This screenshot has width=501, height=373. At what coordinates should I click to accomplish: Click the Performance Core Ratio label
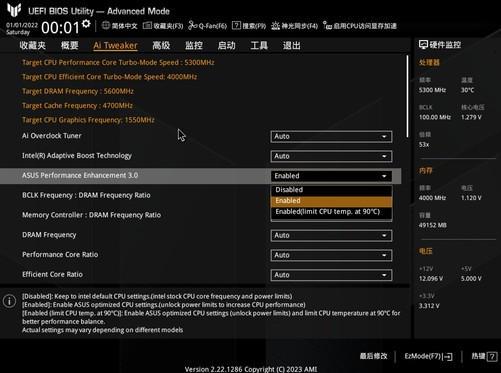click(x=60, y=255)
